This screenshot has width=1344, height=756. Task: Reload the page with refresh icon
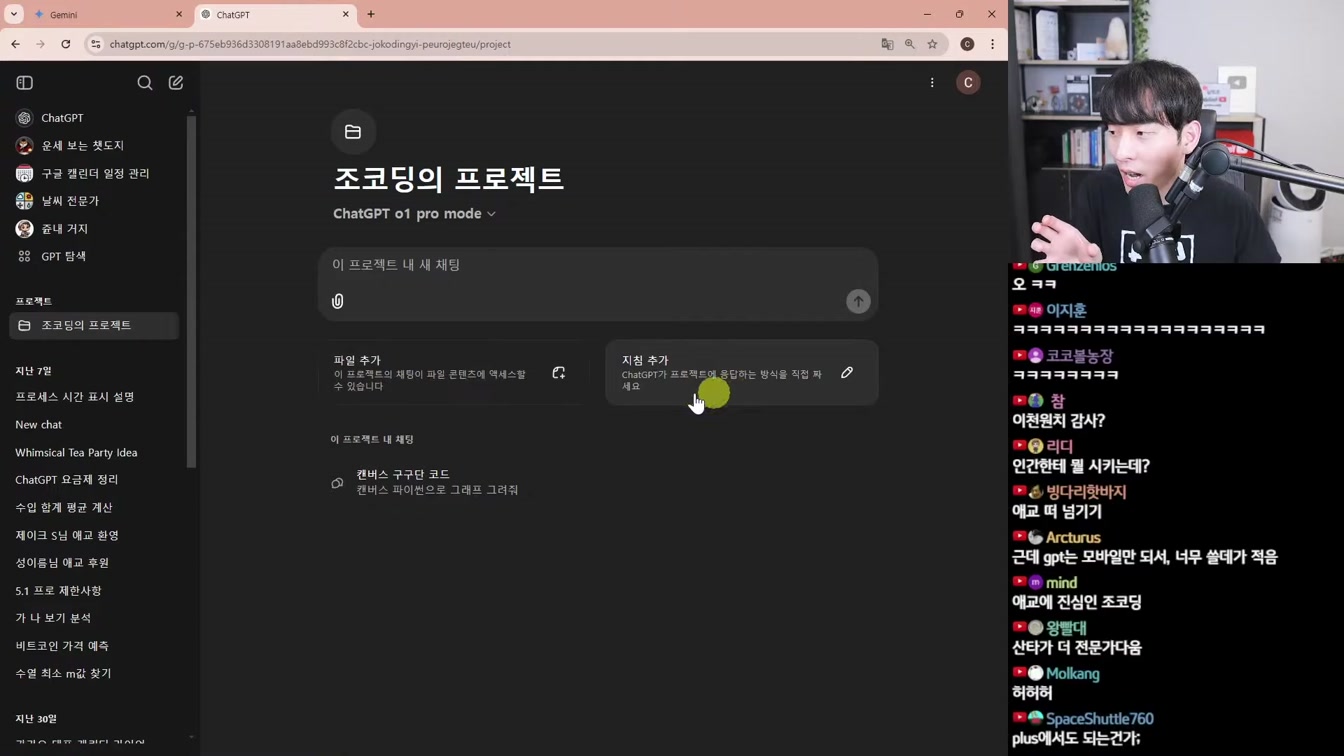(x=66, y=44)
